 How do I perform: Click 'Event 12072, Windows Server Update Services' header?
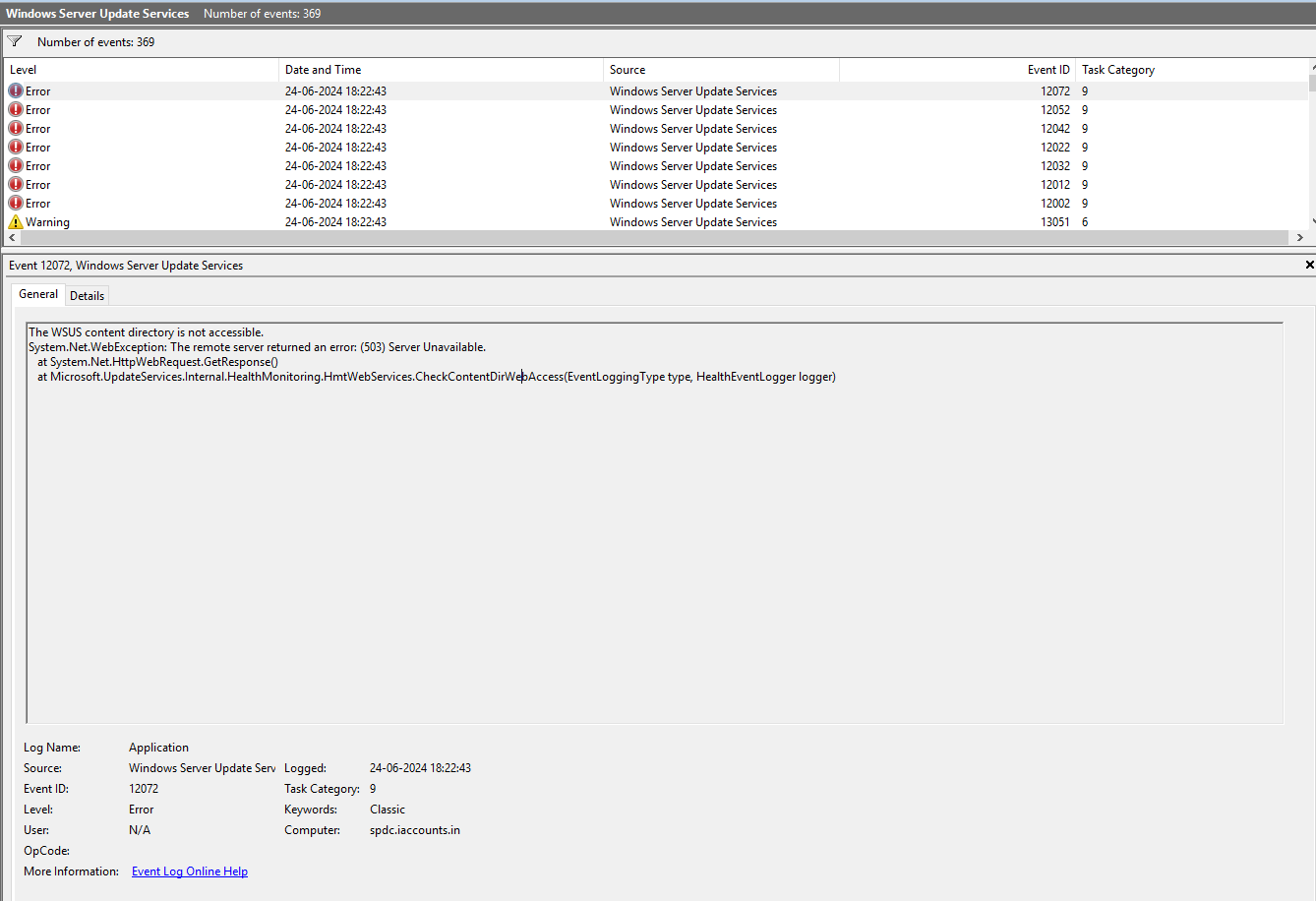pyautogui.click(x=126, y=266)
